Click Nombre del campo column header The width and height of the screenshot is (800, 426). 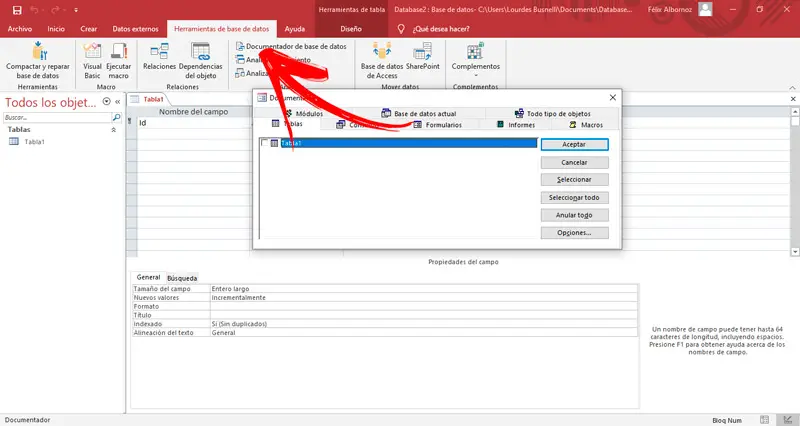coord(194,112)
